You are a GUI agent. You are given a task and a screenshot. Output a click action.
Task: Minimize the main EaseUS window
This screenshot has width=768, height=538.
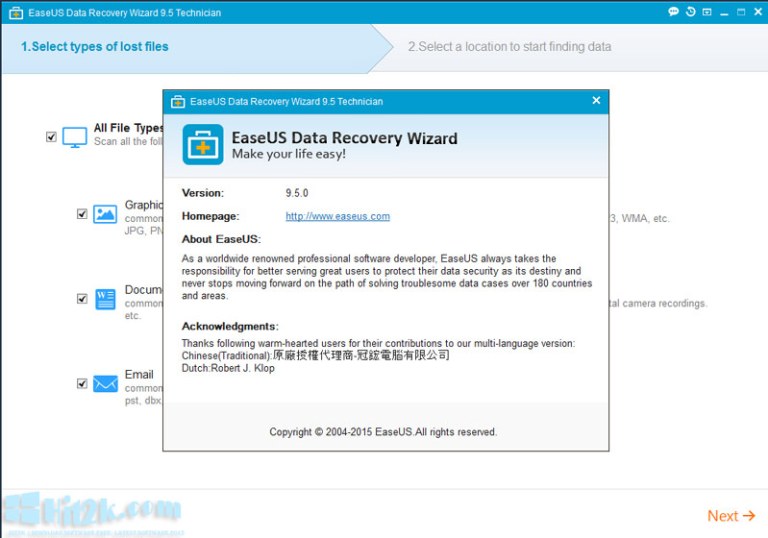724,13
